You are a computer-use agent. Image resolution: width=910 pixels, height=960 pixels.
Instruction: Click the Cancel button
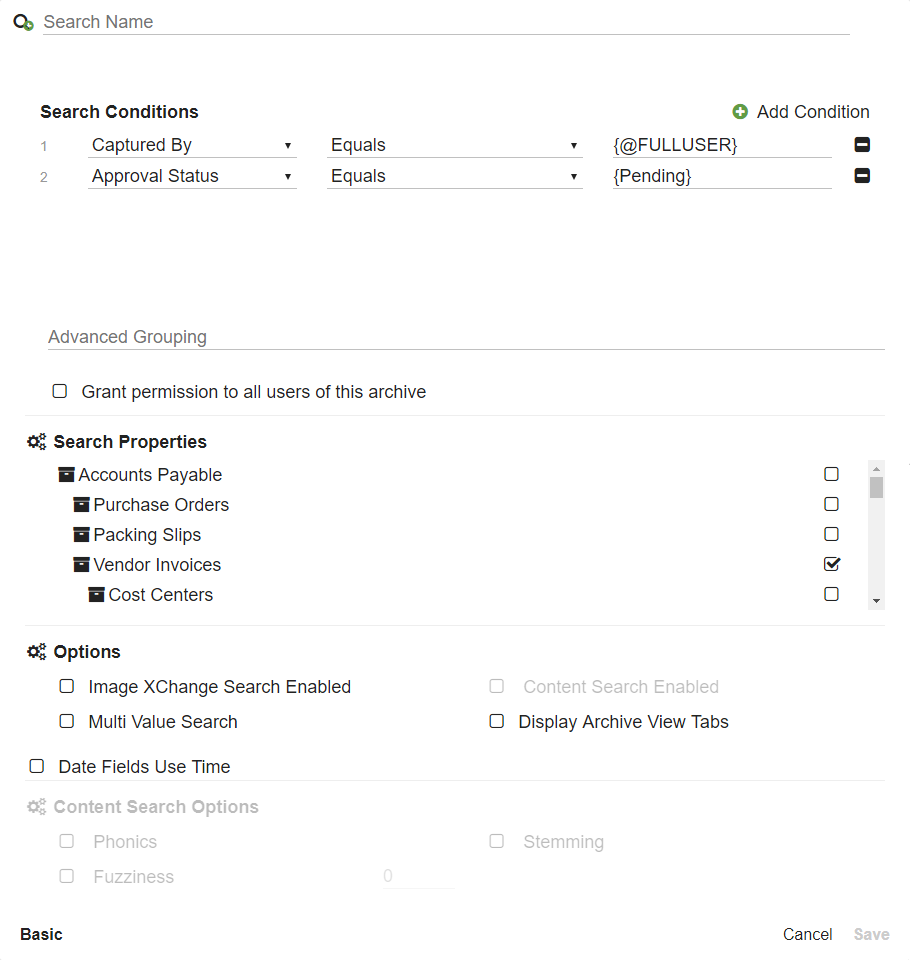[x=807, y=933]
